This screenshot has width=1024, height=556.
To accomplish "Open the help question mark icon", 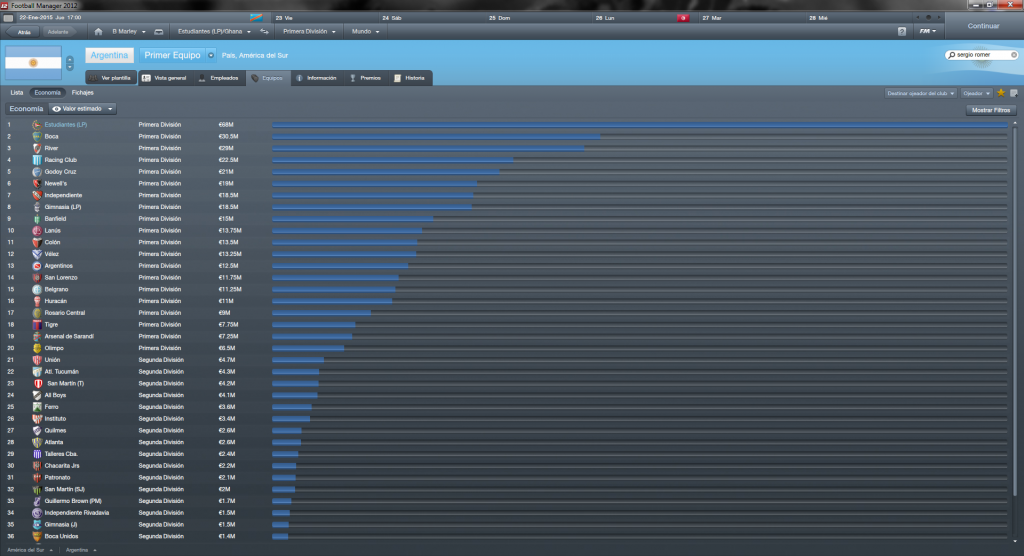I will [902, 31].
